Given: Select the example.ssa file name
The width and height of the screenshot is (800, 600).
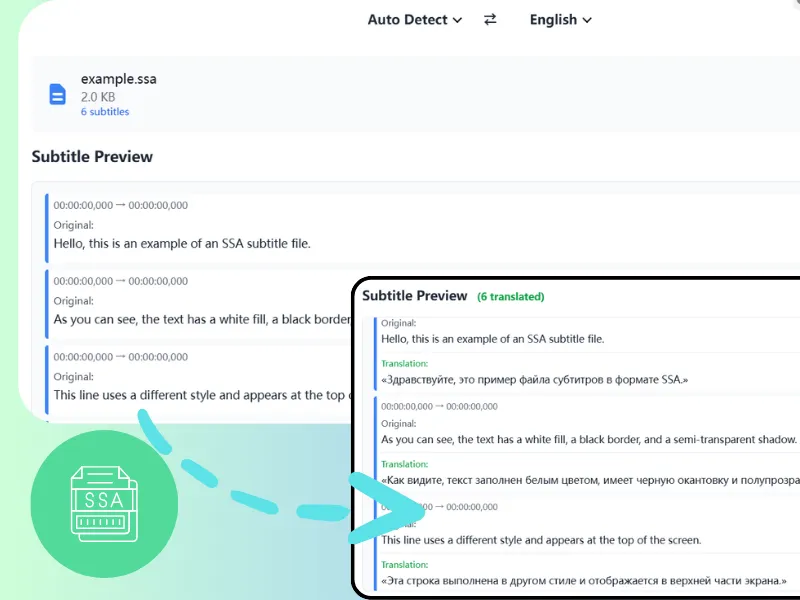Looking at the screenshot, I should pos(118,79).
